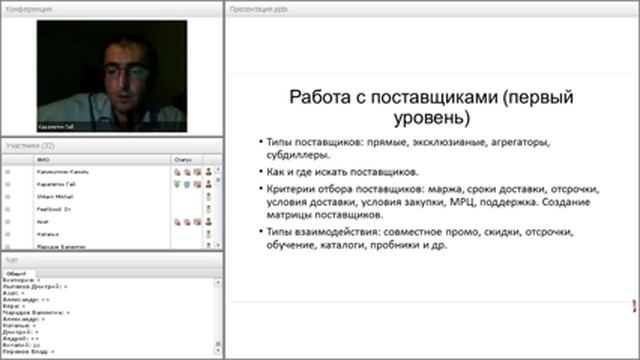
Task: Click the Конференция panel header
Action: coord(112,9)
